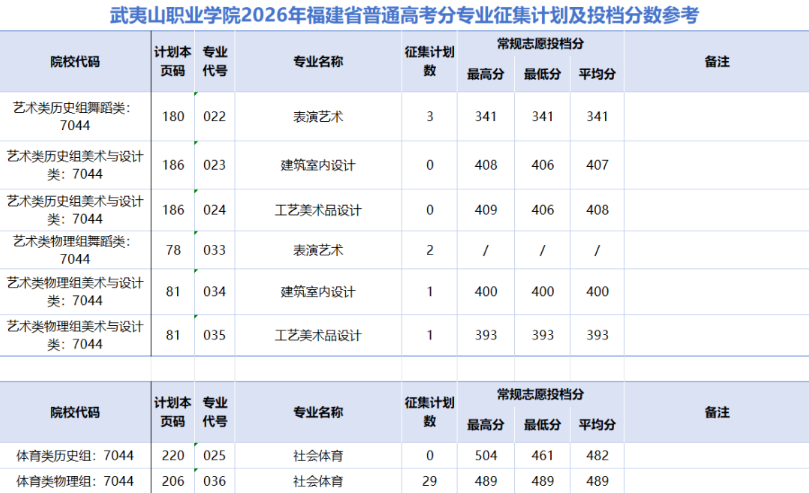Select 艺术类历史组美术与设计类 cell in the 023 row
This screenshot has height=493, width=809.
(75, 165)
